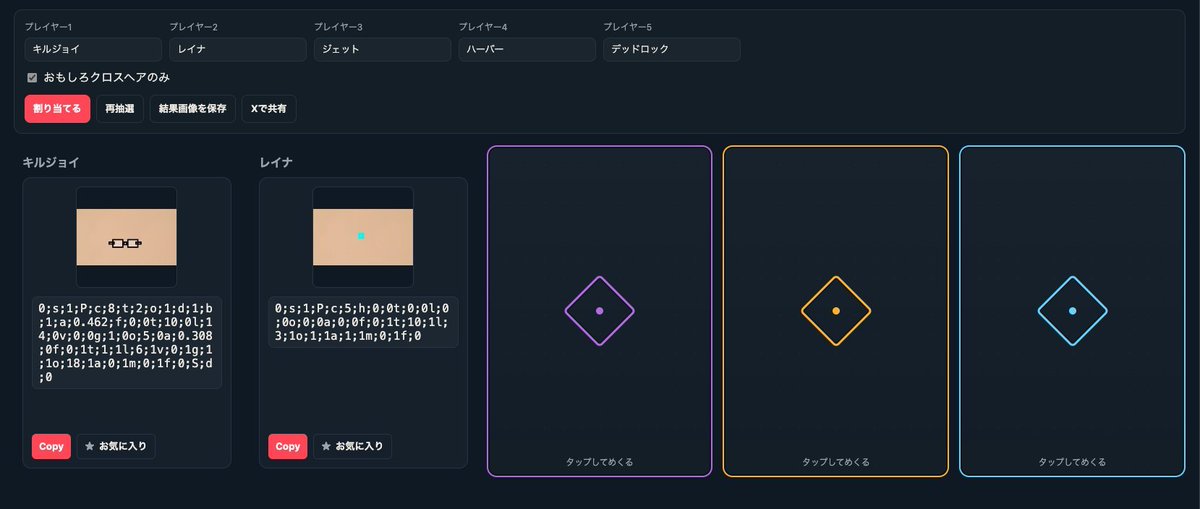Flip the purple-bordered face-down card
Viewport: 1200px width, 509px height.
(599, 311)
